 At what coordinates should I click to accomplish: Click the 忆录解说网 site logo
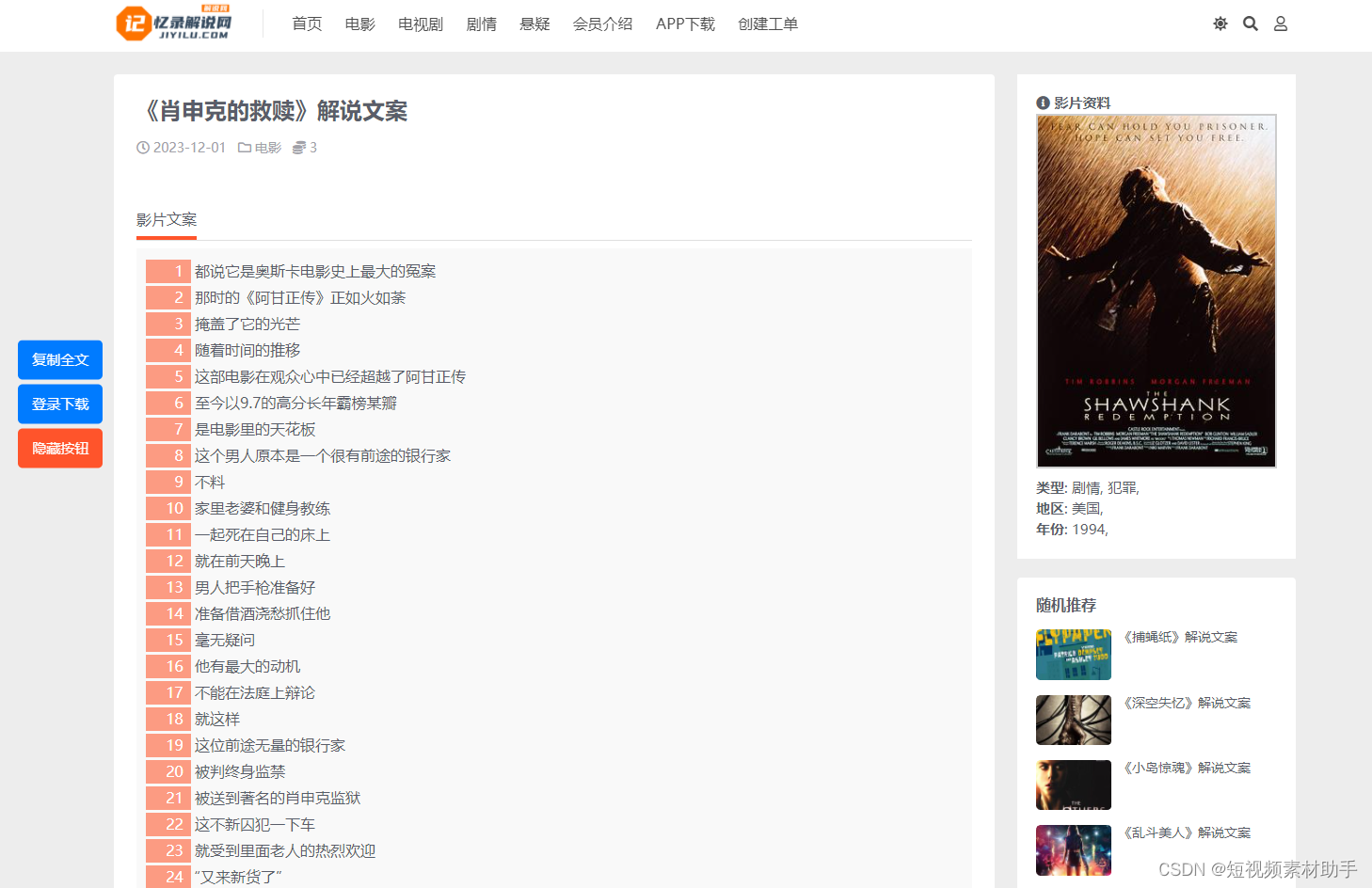174,24
